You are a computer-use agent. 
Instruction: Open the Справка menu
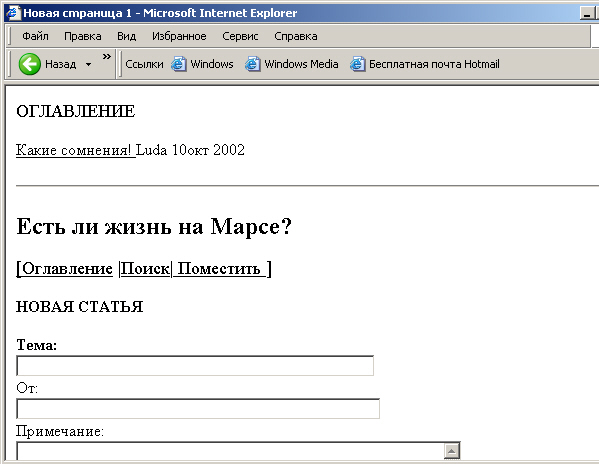tap(296, 36)
